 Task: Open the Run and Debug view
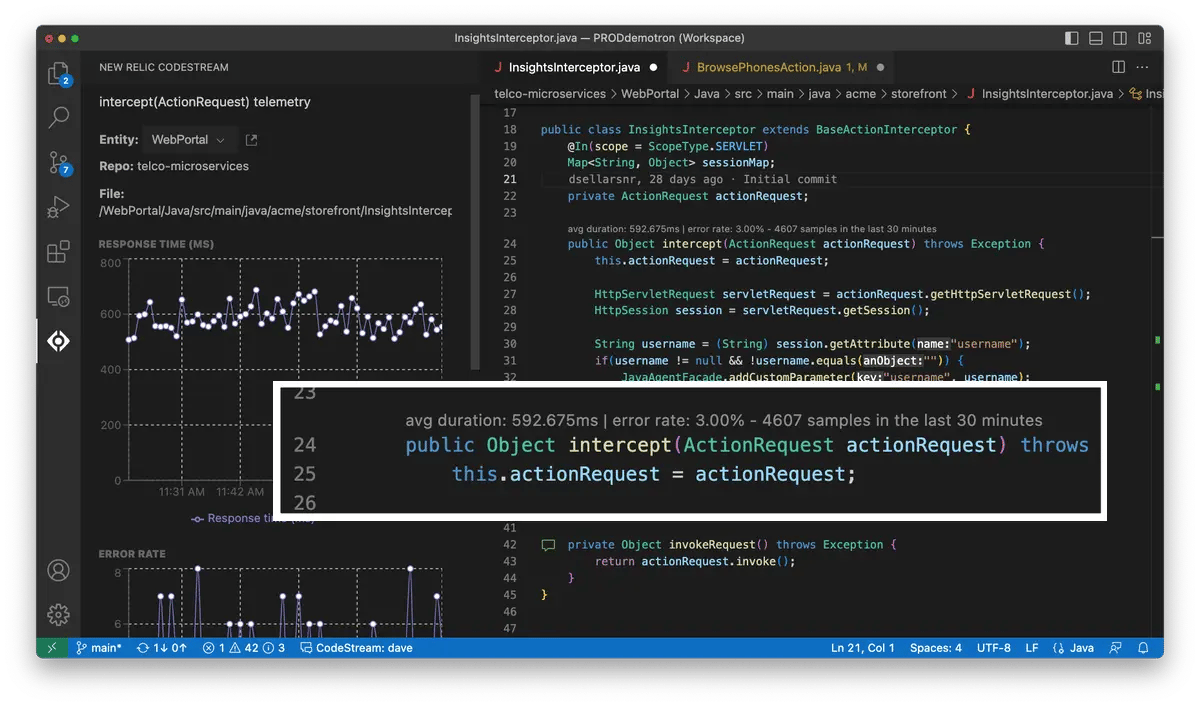(x=58, y=207)
